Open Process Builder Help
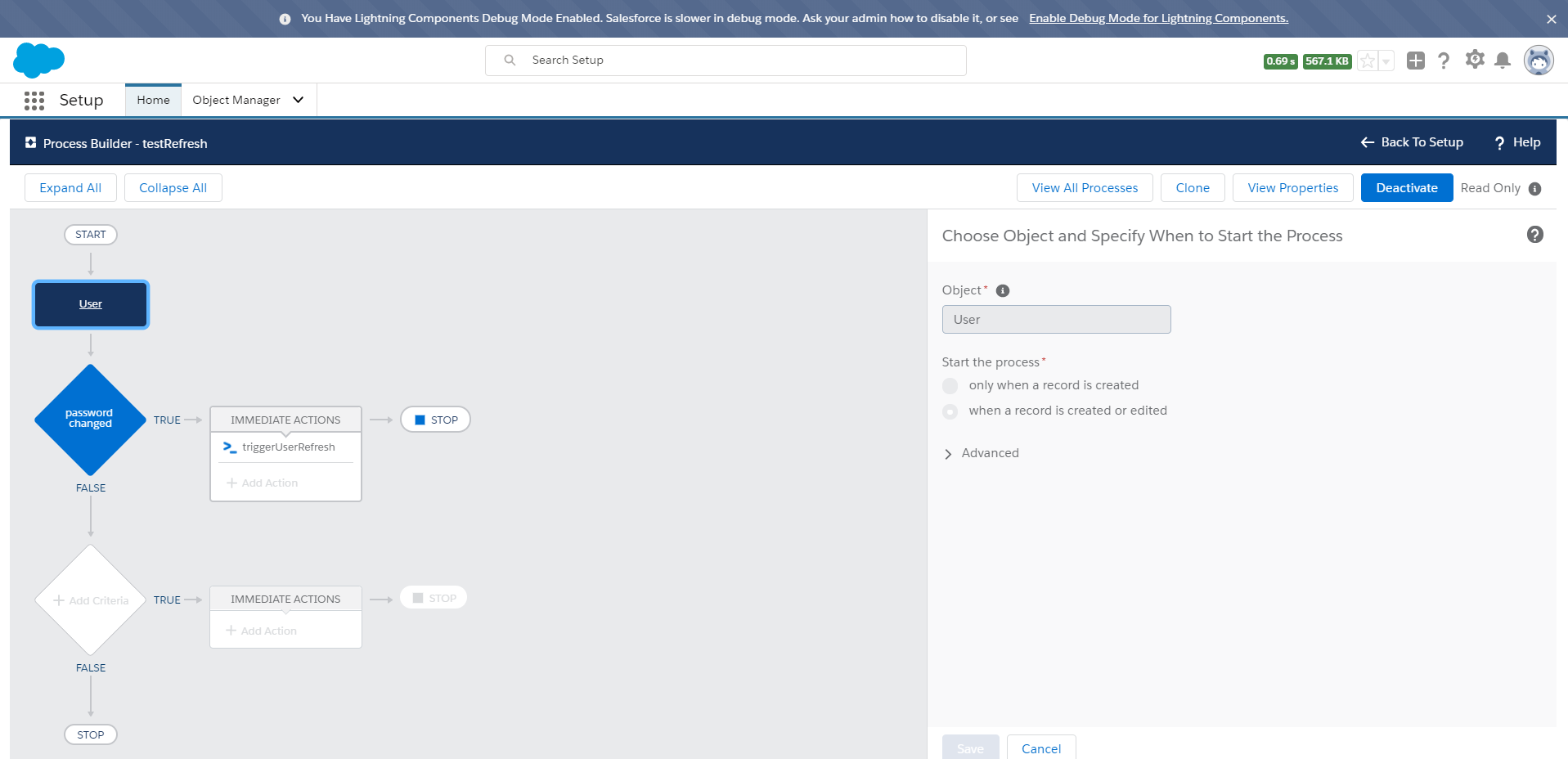Screen dimensions: 1568x759 [x=1517, y=142]
